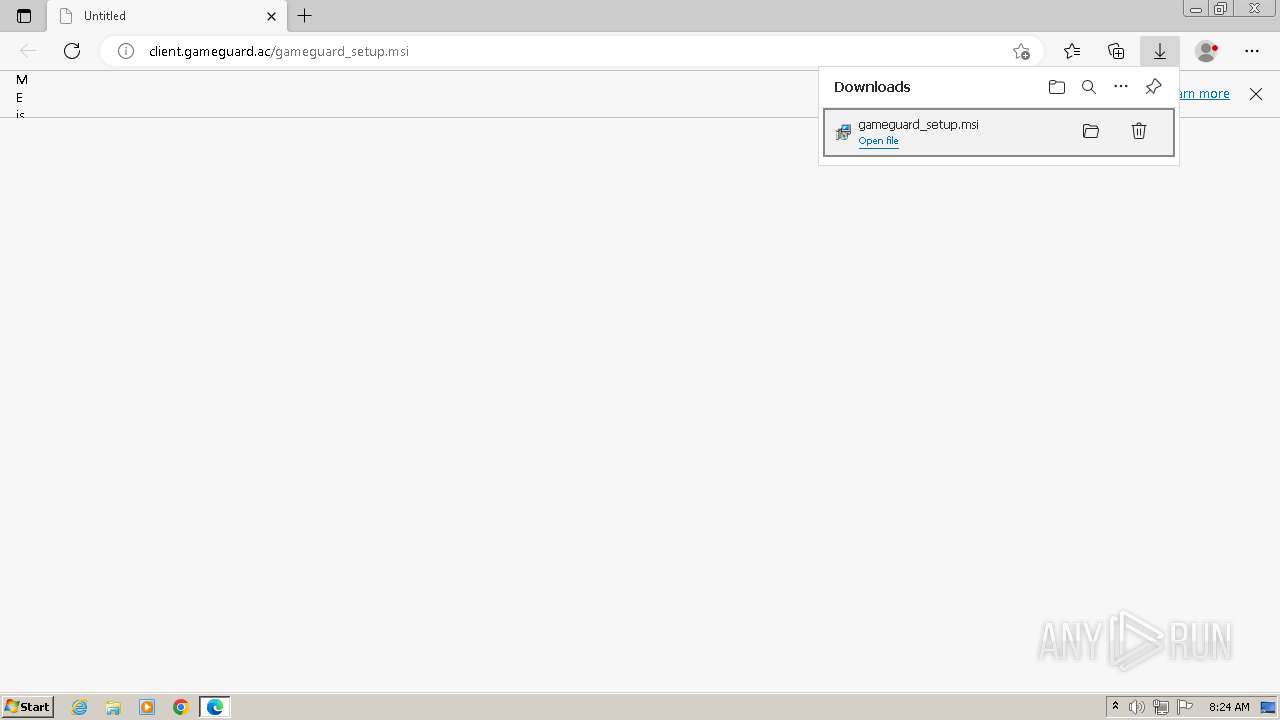Screen dimensions: 1280x720
Task: Open Google Chrome from taskbar
Action: 181,707
